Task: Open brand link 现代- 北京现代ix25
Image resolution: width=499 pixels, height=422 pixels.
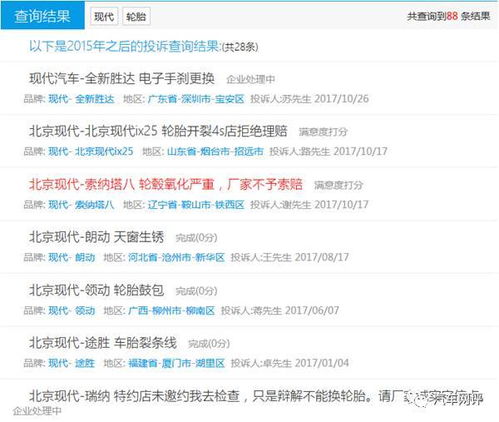Action: 91,152
